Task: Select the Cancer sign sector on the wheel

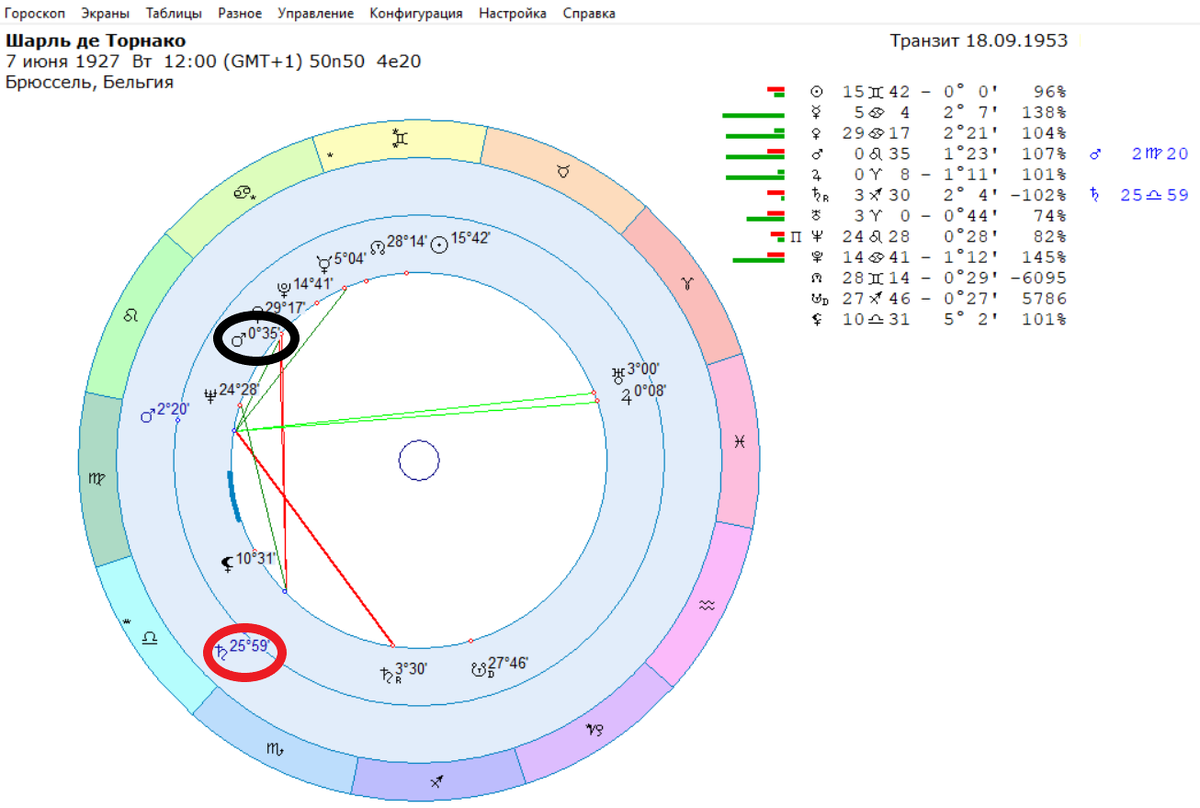Action: 243,191
